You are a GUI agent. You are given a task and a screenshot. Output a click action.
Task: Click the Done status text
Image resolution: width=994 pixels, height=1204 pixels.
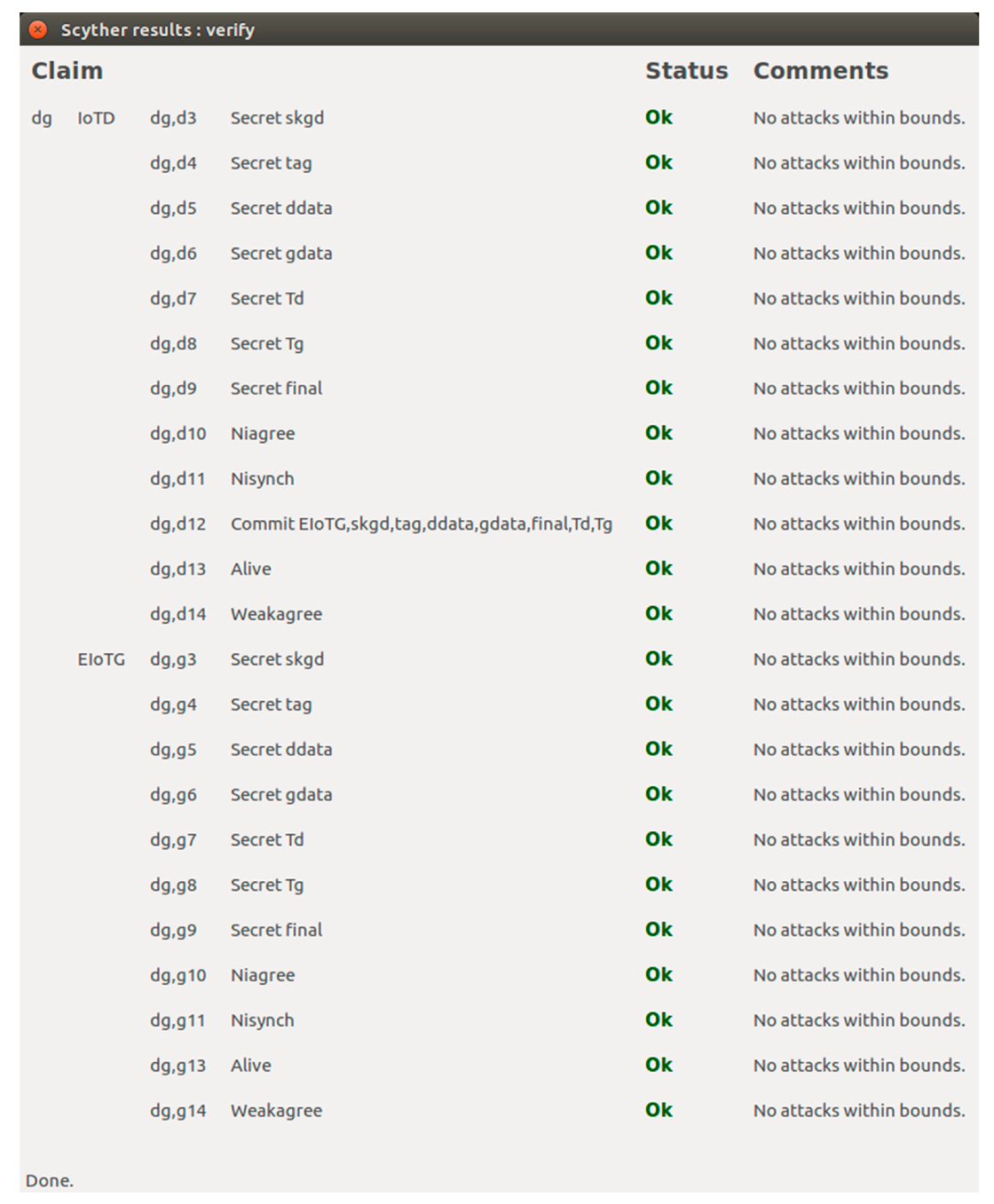tap(50, 1181)
